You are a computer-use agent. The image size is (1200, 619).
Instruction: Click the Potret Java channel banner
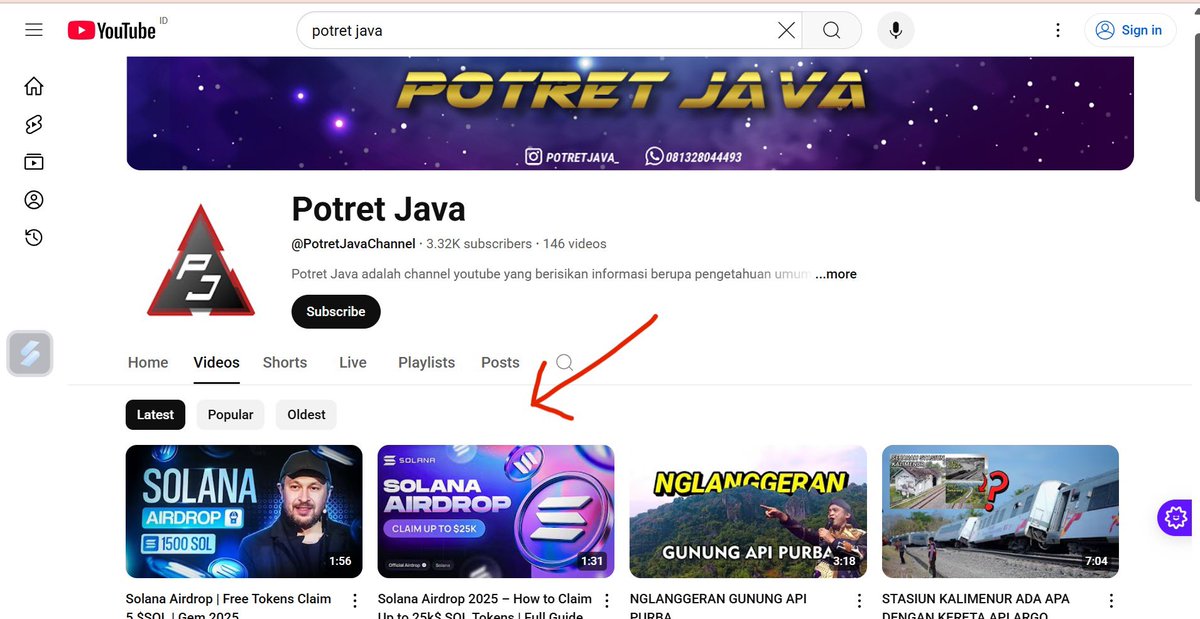pos(630,113)
